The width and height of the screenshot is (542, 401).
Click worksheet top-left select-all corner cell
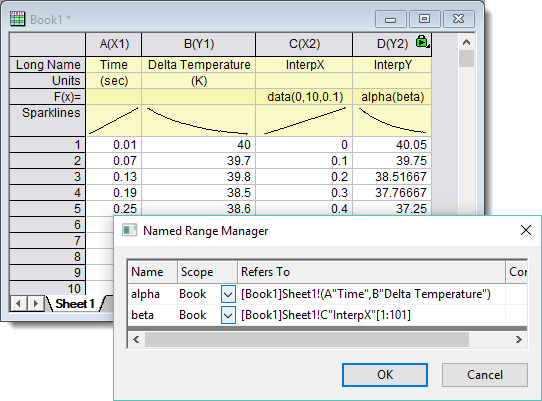coord(48,44)
